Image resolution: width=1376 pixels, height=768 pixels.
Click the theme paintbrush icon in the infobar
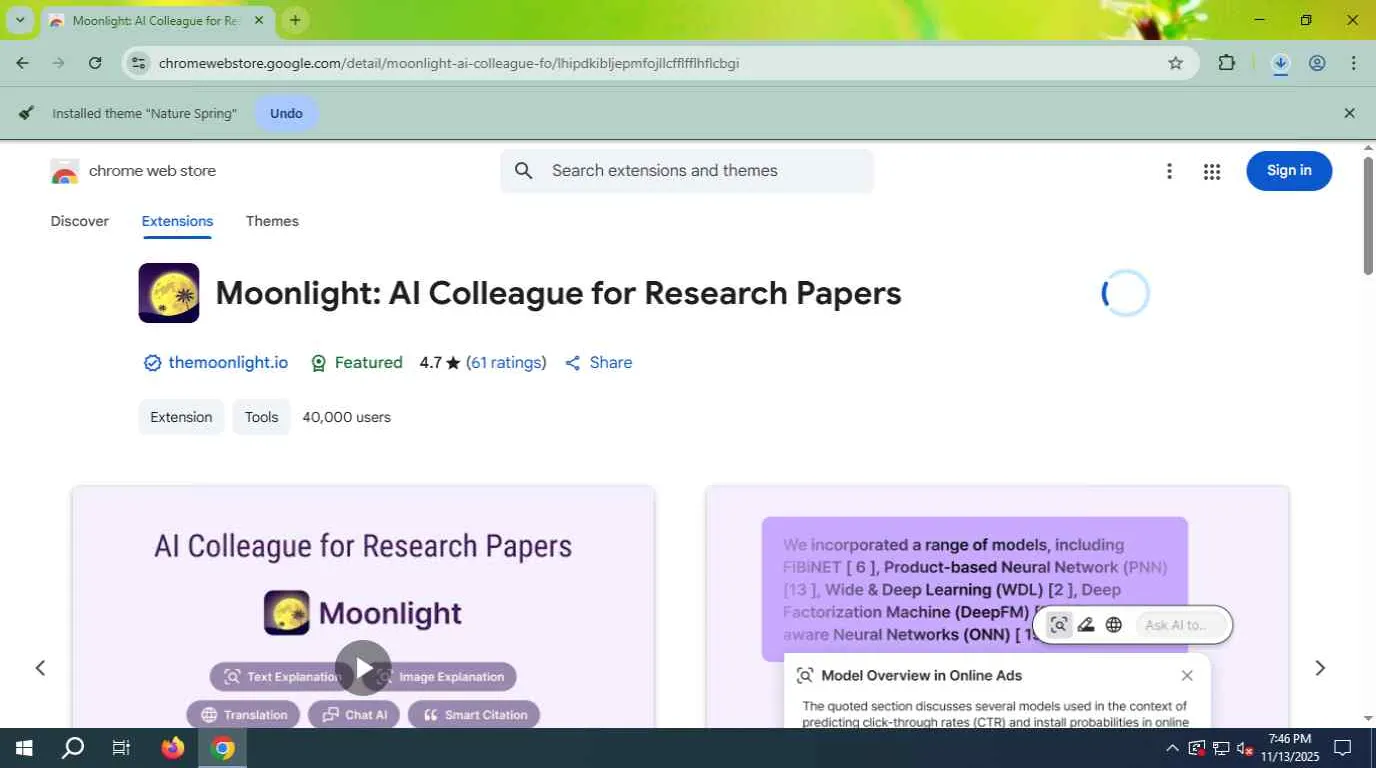[x=27, y=113]
